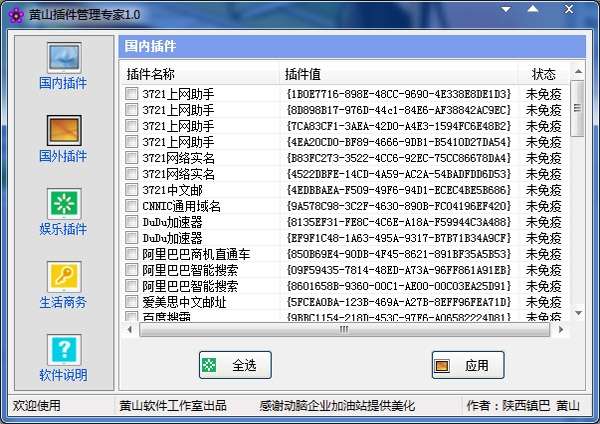
Task: Open the 软件说明 question mark icon
Action: [x=64, y=350]
